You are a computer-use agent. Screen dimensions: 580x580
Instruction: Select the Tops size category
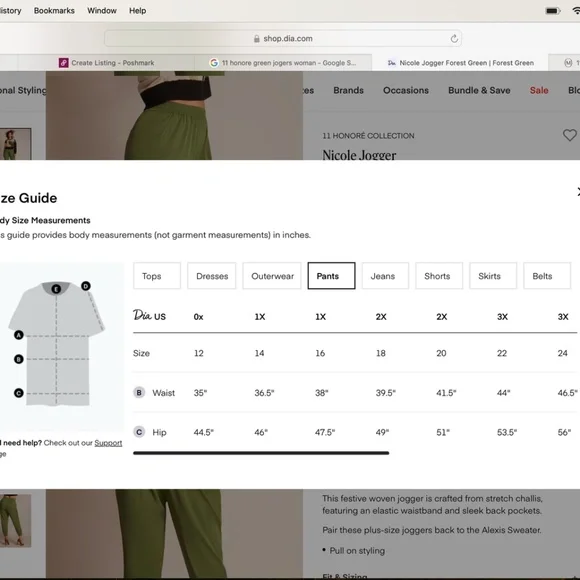[x=157, y=276]
